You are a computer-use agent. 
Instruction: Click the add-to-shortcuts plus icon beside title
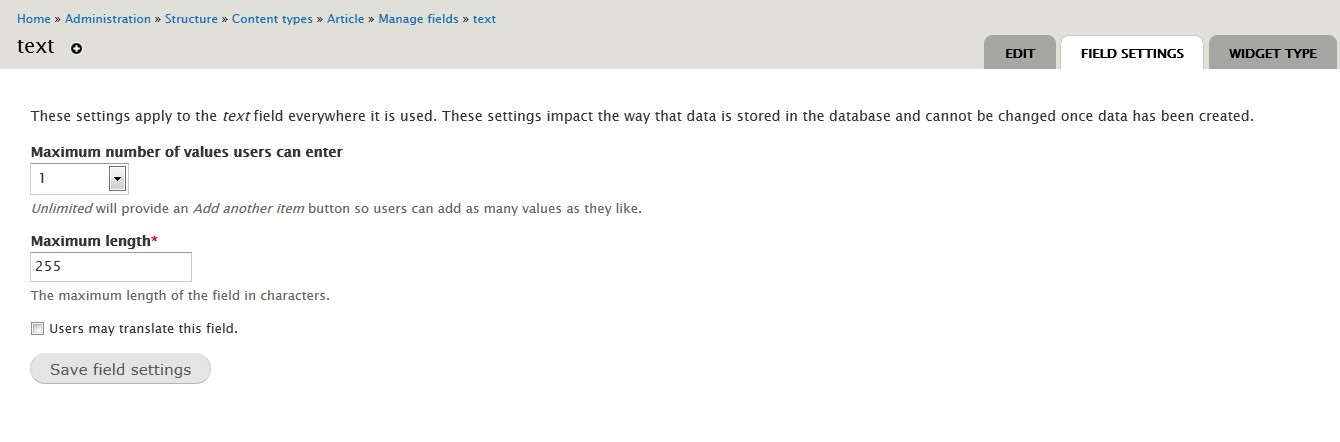point(77,48)
